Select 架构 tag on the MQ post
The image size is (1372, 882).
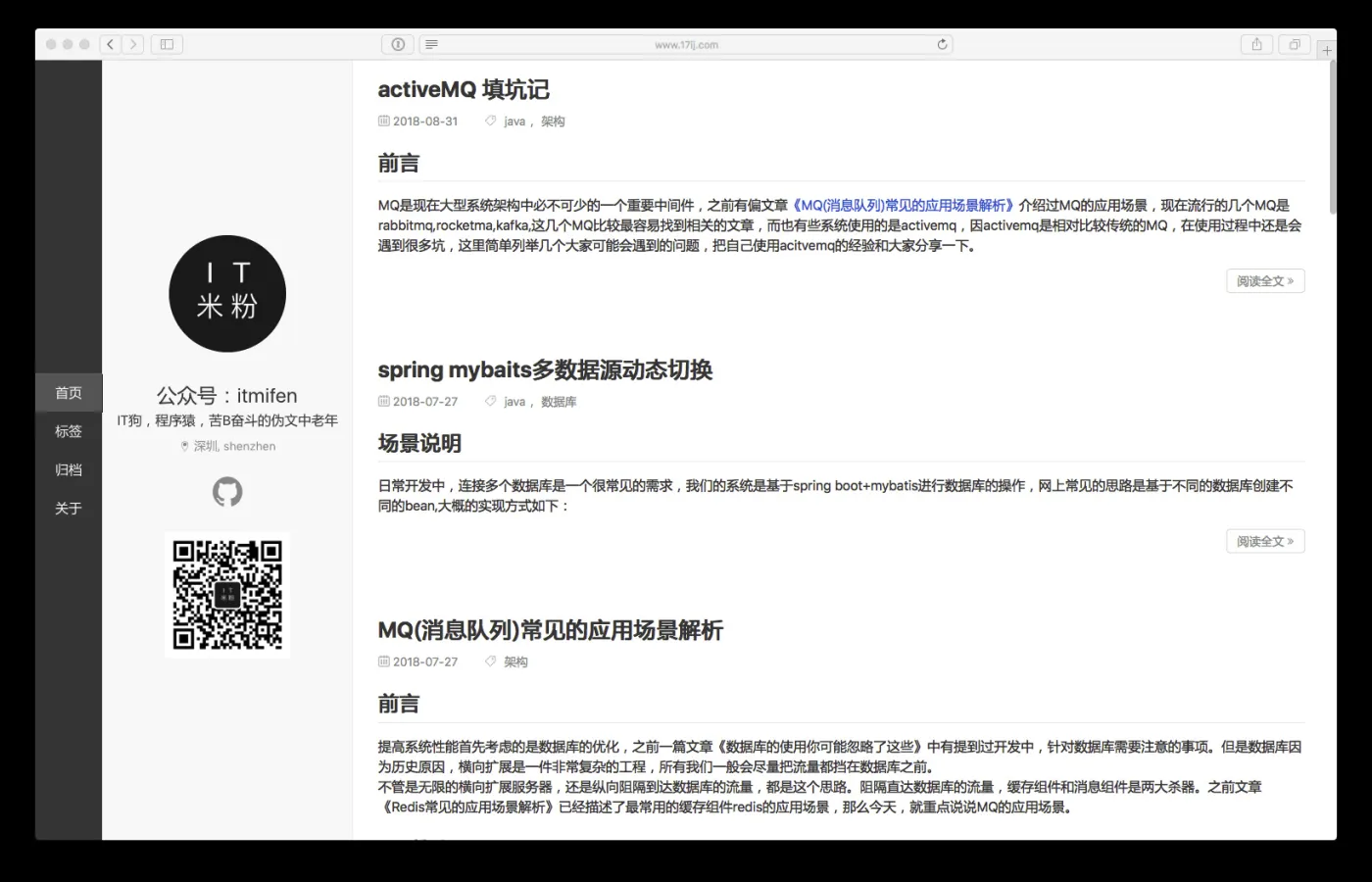click(x=515, y=661)
